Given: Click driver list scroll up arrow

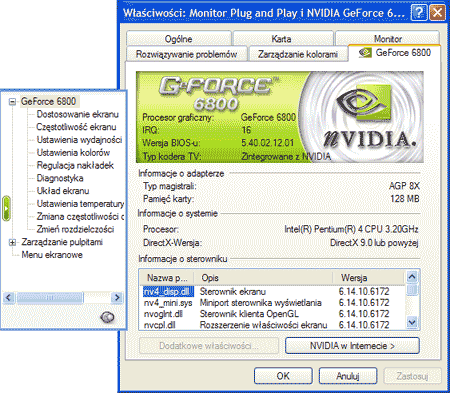Looking at the screenshot, I should 412,277.
